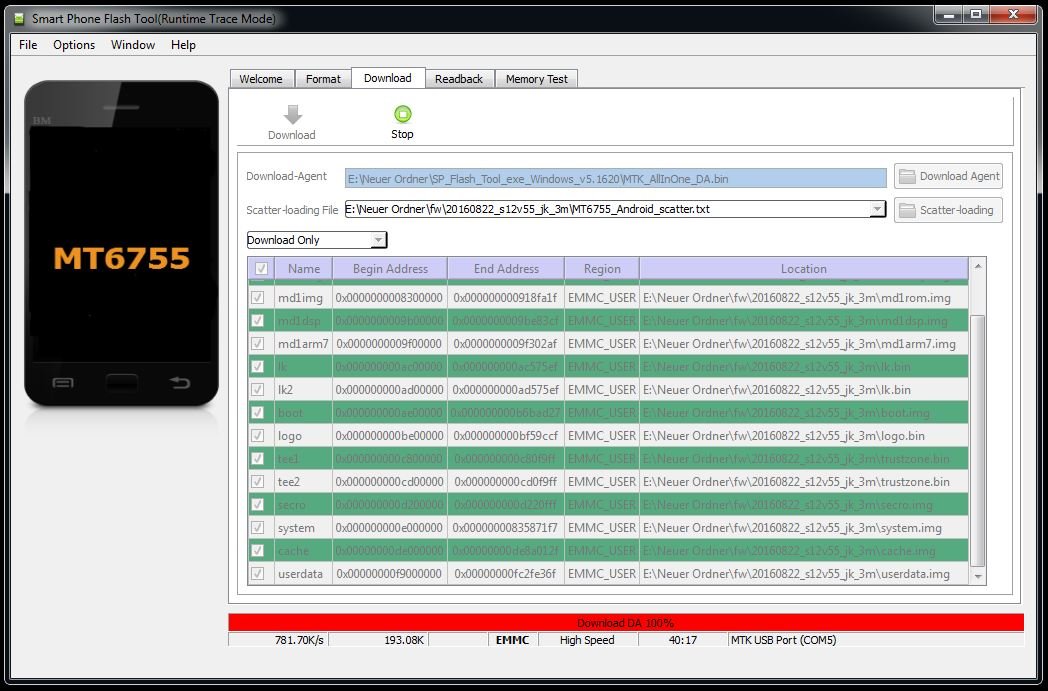Uncheck the md1img partition checkbox

point(257,297)
